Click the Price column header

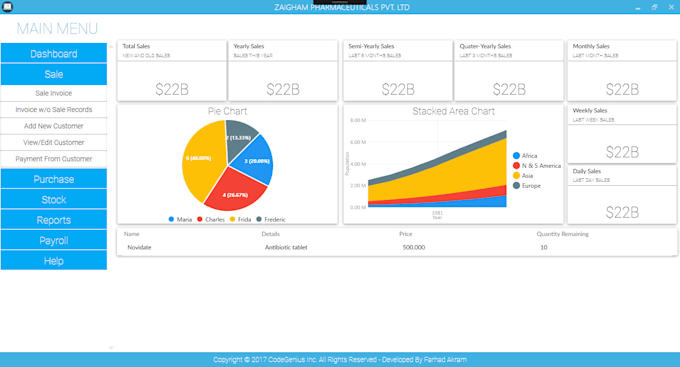405,234
